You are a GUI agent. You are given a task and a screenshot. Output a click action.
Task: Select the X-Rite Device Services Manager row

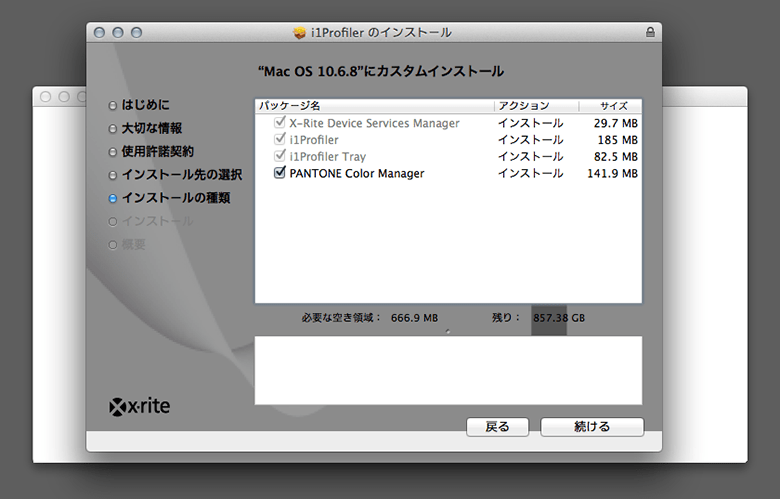[x=448, y=123]
